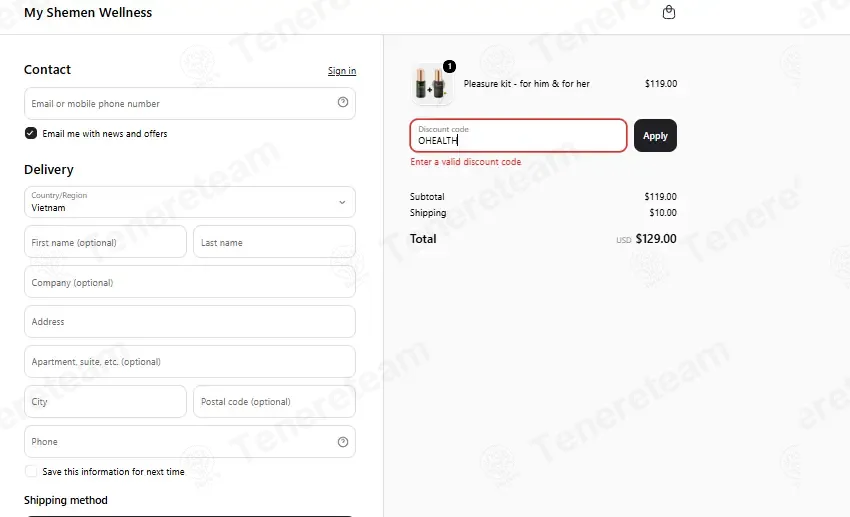Click the Last name field
This screenshot has width=850, height=517.
[x=274, y=242]
